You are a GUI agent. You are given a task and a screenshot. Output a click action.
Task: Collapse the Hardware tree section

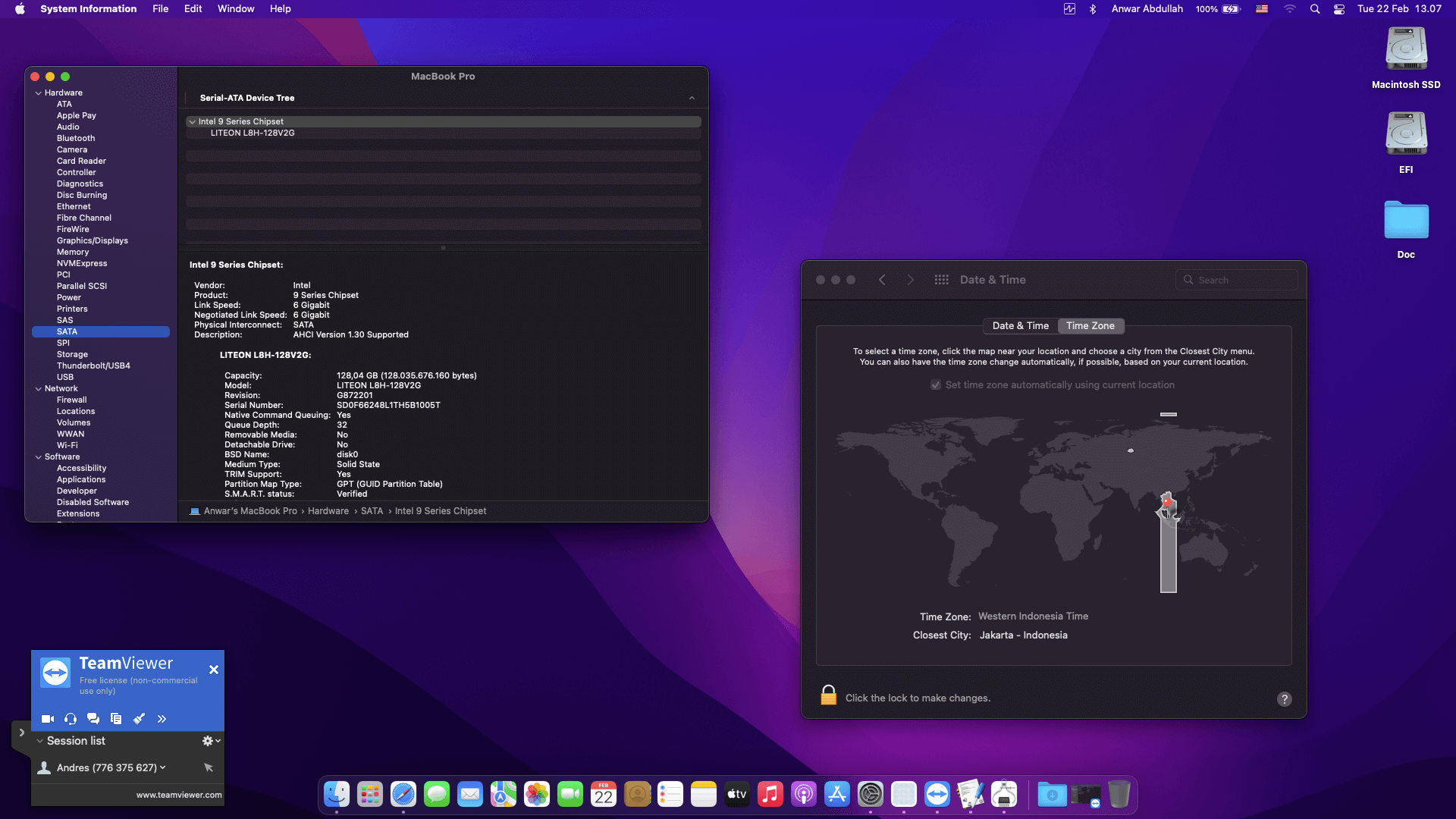point(38,93)
